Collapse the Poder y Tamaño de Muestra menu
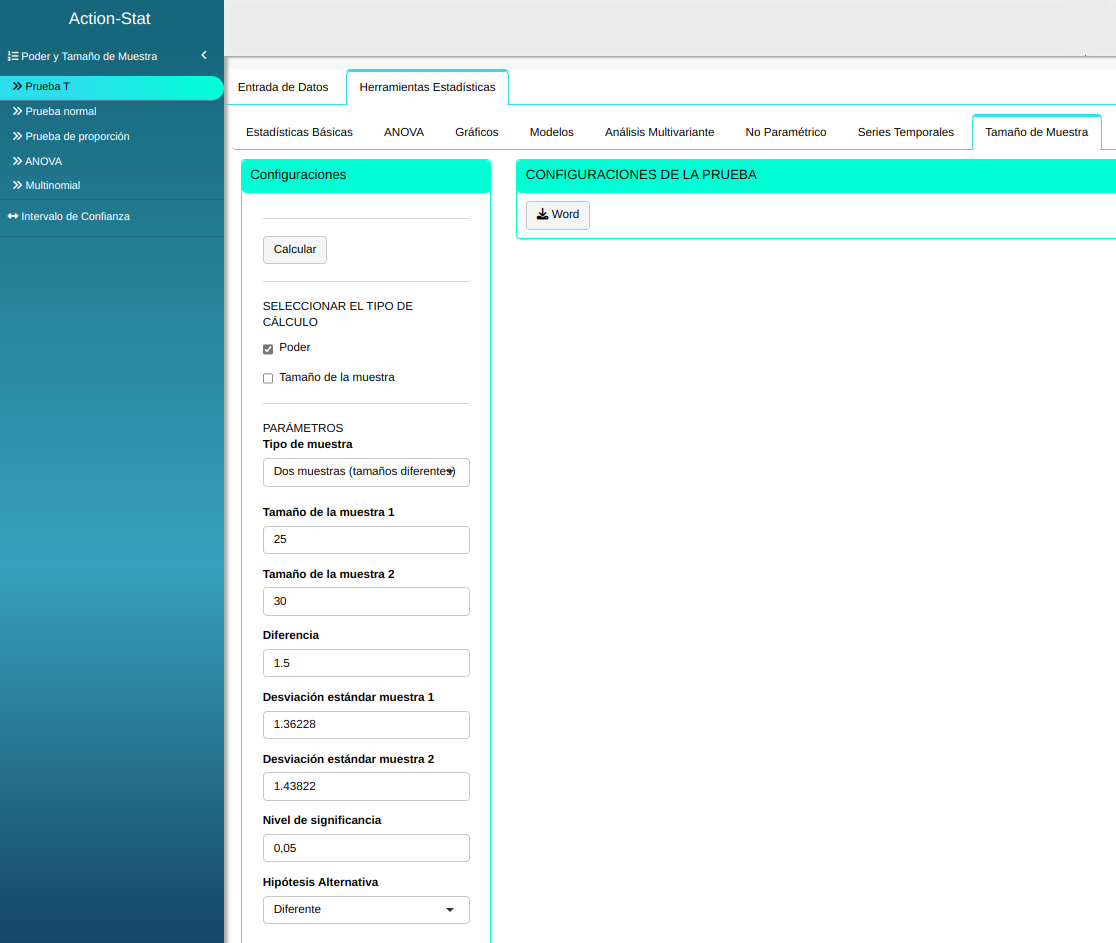 click(204, 56)
